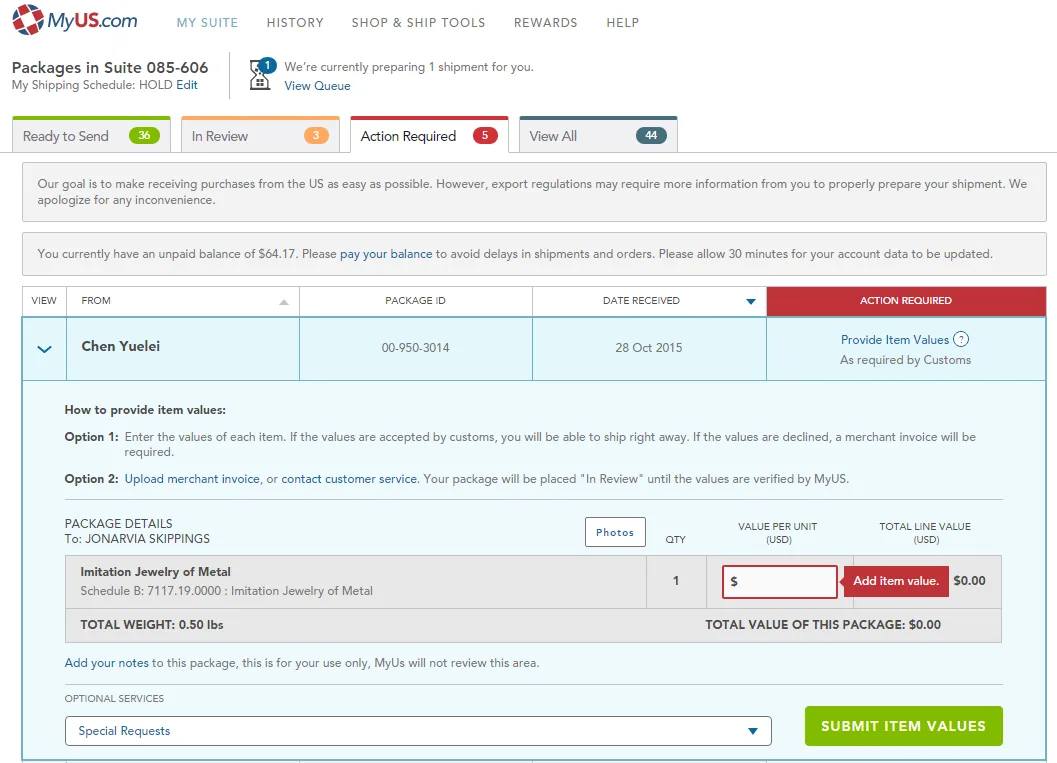Open the HISTORY menu item
Viewport: 1057px width, 763px height.
click(x=294, y=22)
